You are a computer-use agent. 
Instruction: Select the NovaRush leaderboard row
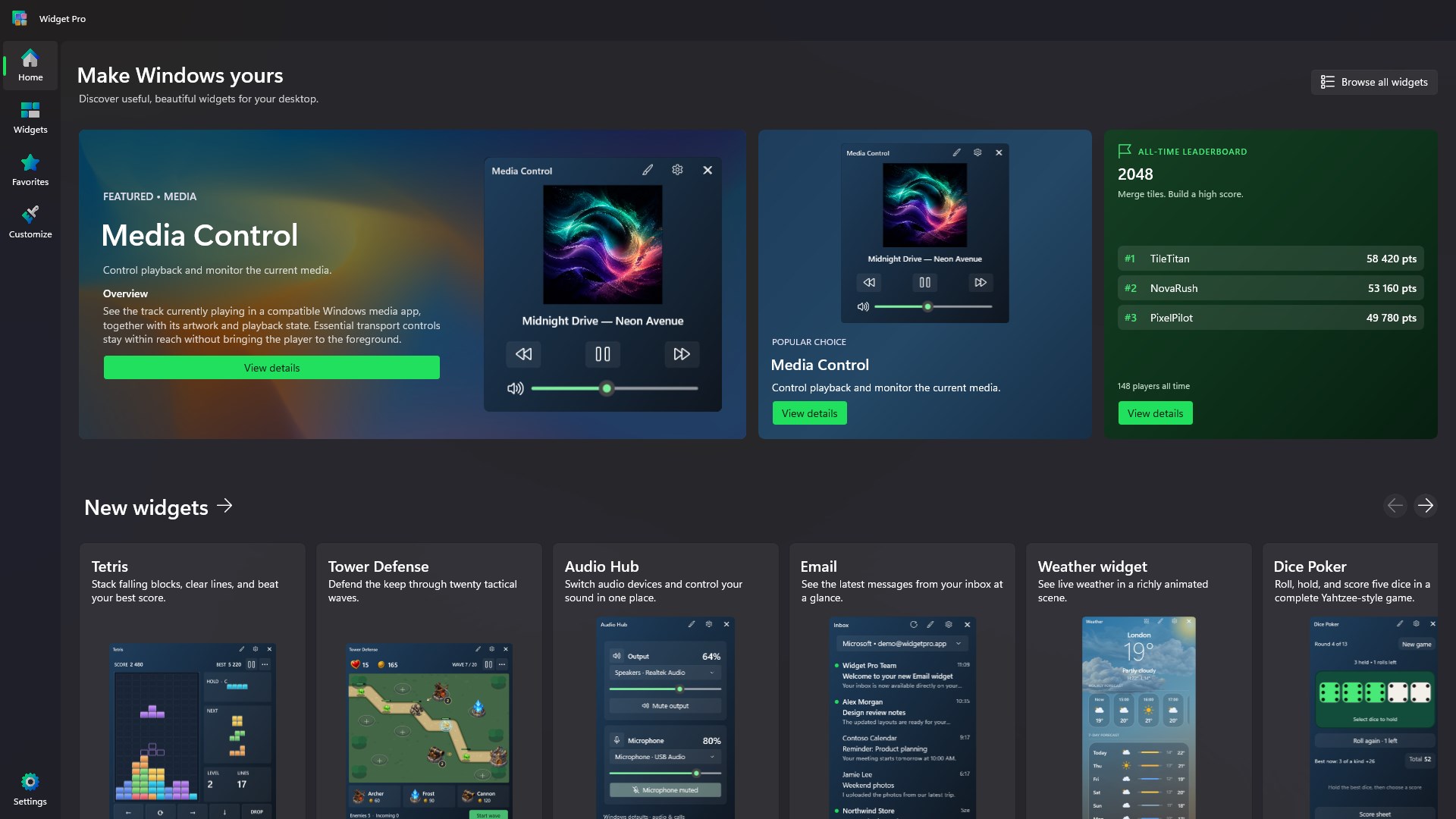[x=1270, y=288]
